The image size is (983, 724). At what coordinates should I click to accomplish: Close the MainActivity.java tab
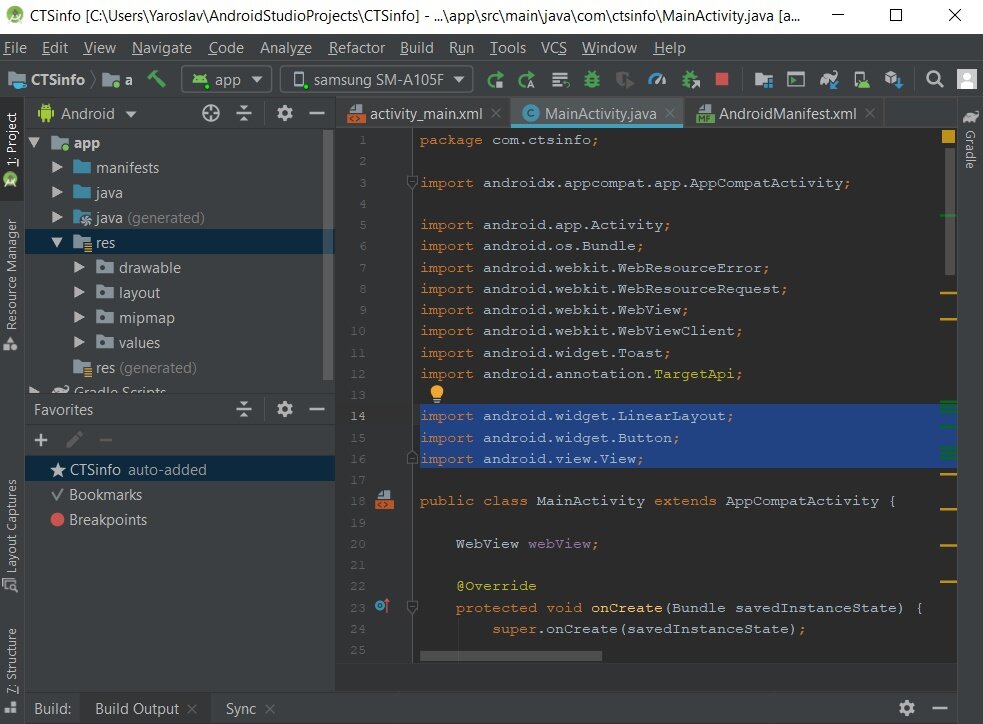pyautogui.click(x=670, y=113)
